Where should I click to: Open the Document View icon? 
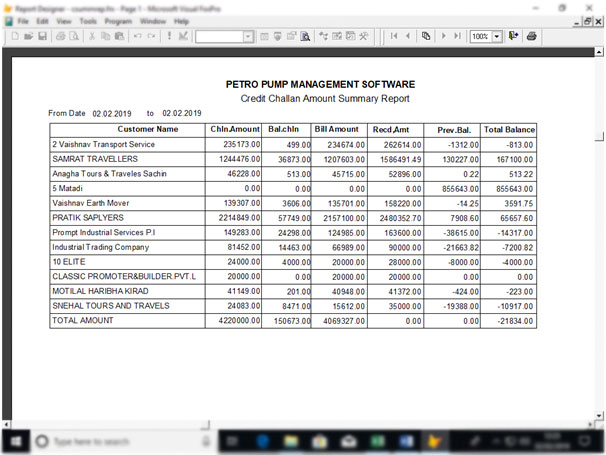pos(305,36)
